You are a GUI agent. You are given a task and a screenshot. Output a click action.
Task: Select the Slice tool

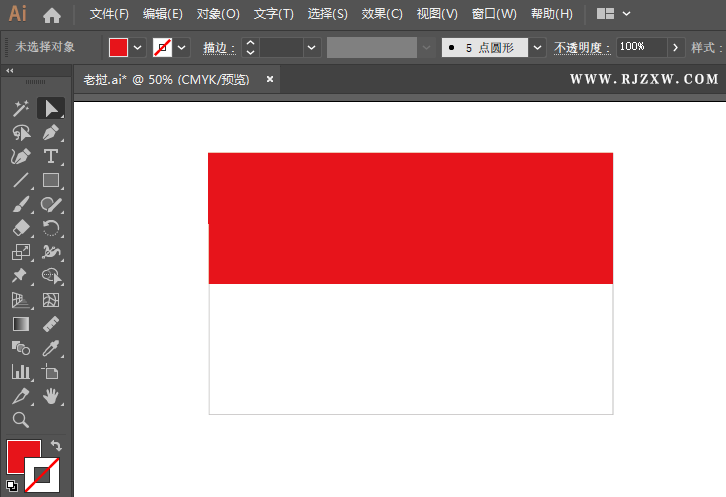click(x=21, y=396)
